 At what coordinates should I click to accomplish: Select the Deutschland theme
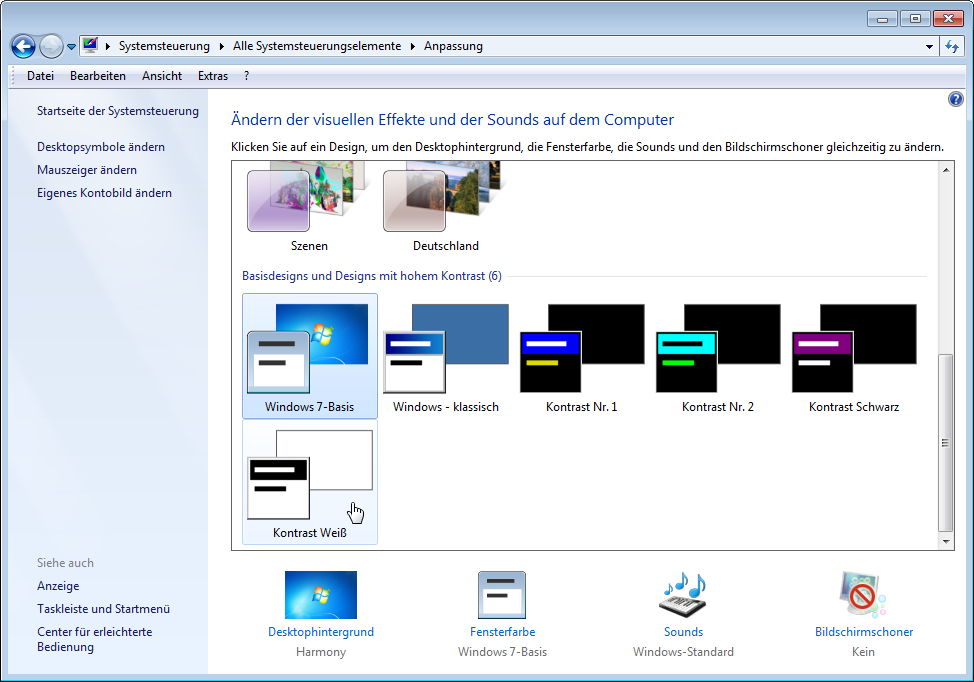pyautogui.click(x=445, y=208)
